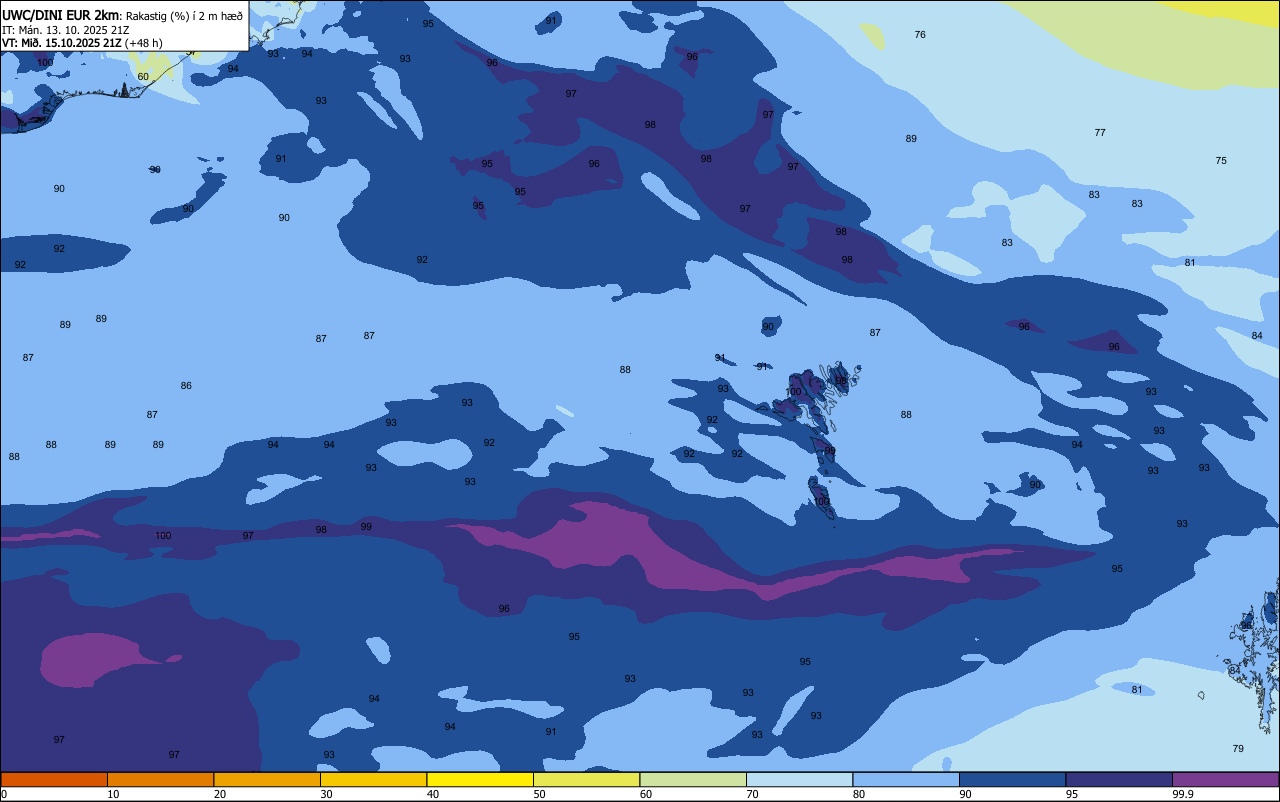Click the humidity value 75 on the map
This screenshot has width=1280, height=802.
pyautogui.click(x=1221, y=161)
